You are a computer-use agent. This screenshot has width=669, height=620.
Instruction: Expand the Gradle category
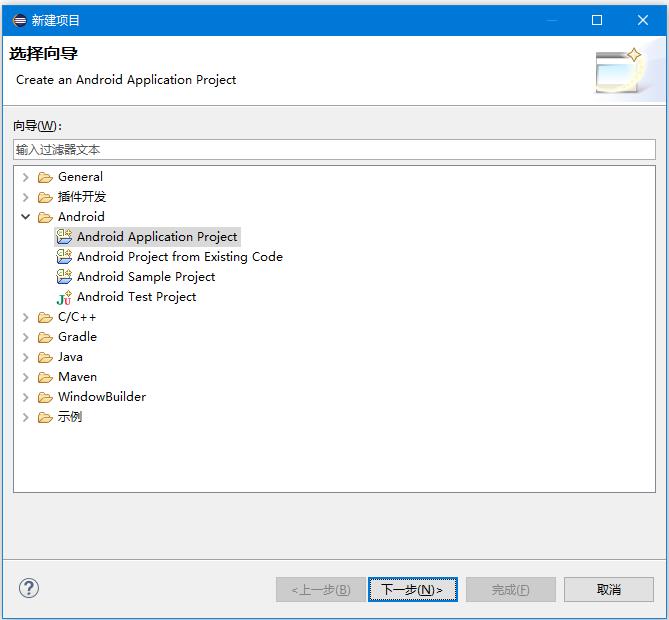26,338
